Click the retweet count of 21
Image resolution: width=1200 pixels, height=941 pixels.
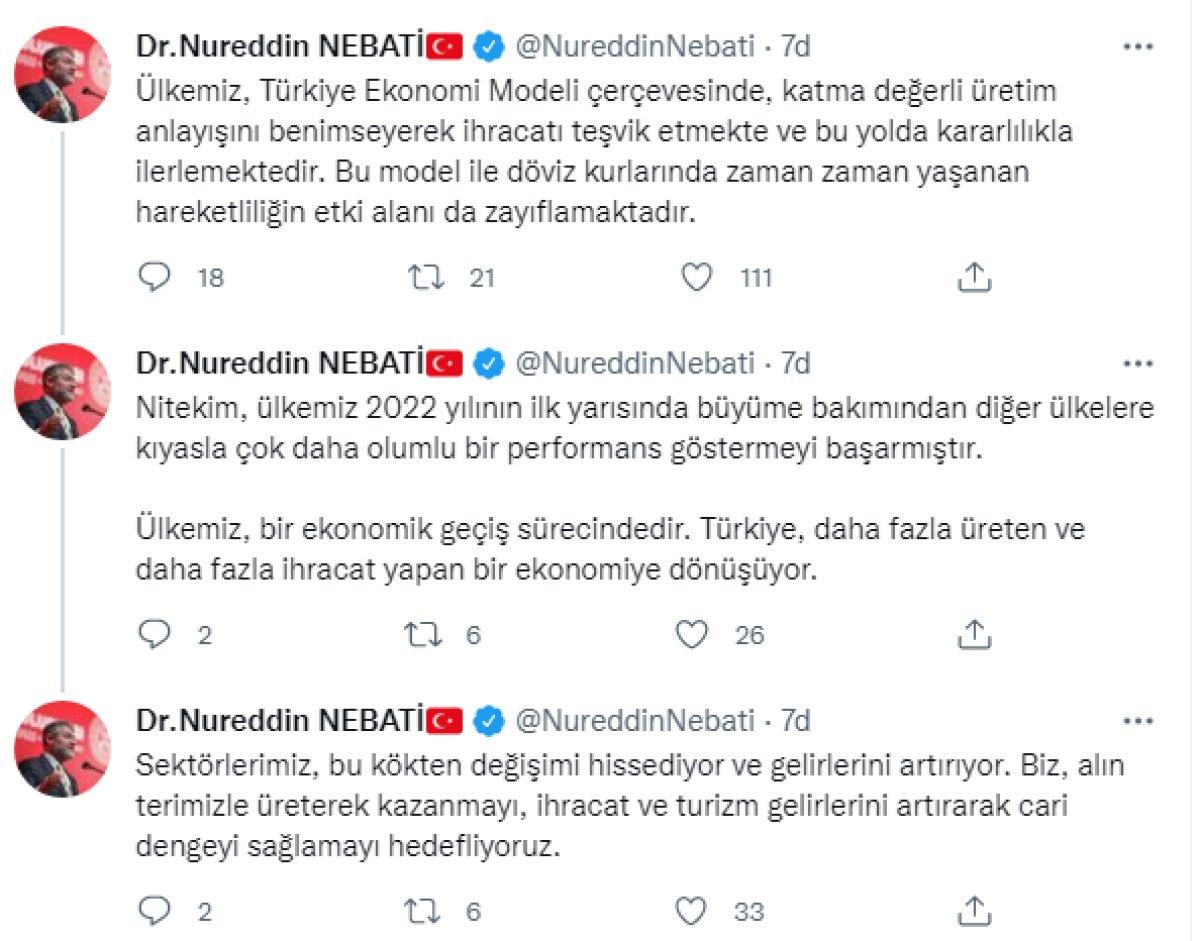click(482, 277)
